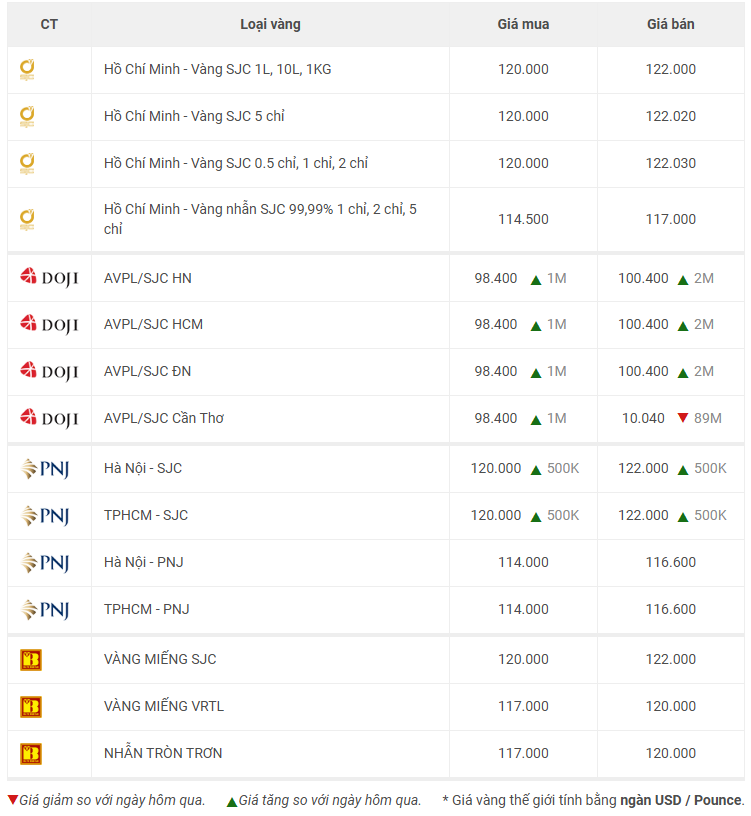Image resolution: width=751 pixels, height=816 pixels.
Task: Click sell price 117.000 for Vàng nhẫn SJC
Action: click(x=670, y=219)
